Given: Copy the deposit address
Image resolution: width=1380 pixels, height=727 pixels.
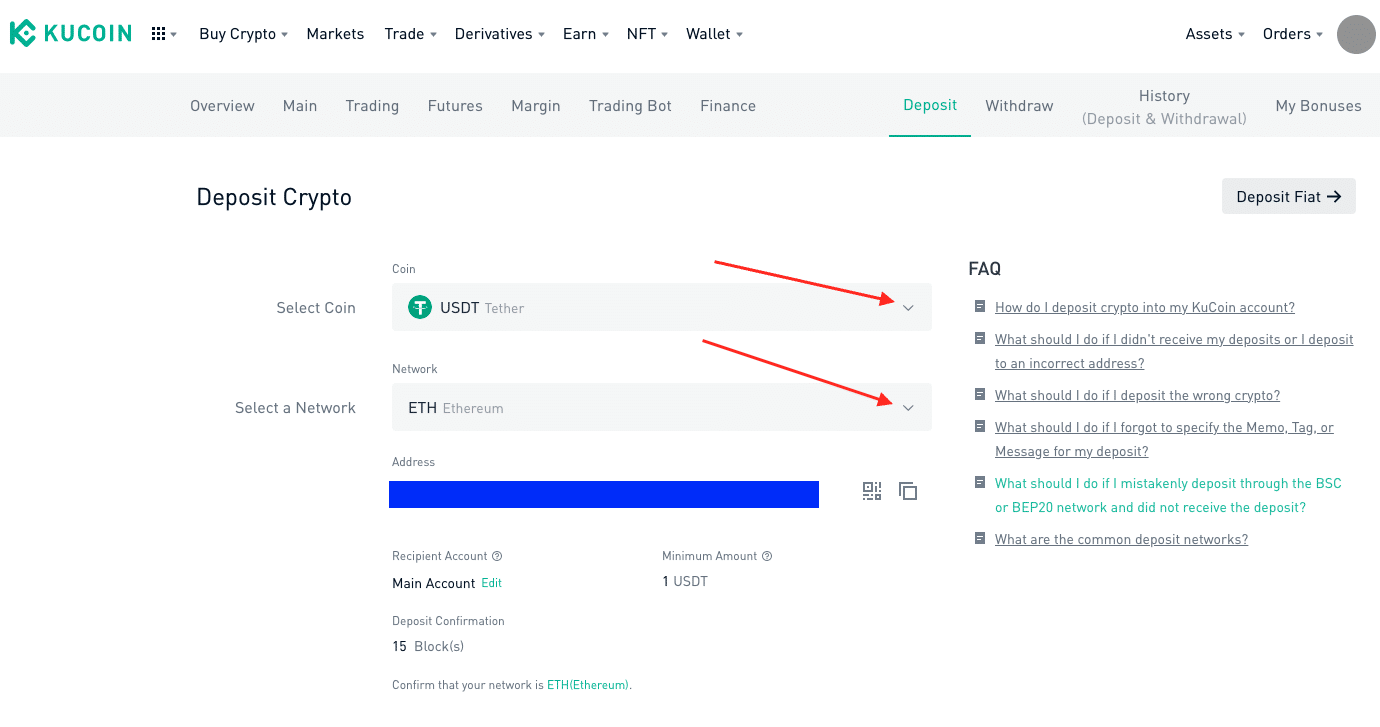Looking at the screenshot, I should (908, 491).
